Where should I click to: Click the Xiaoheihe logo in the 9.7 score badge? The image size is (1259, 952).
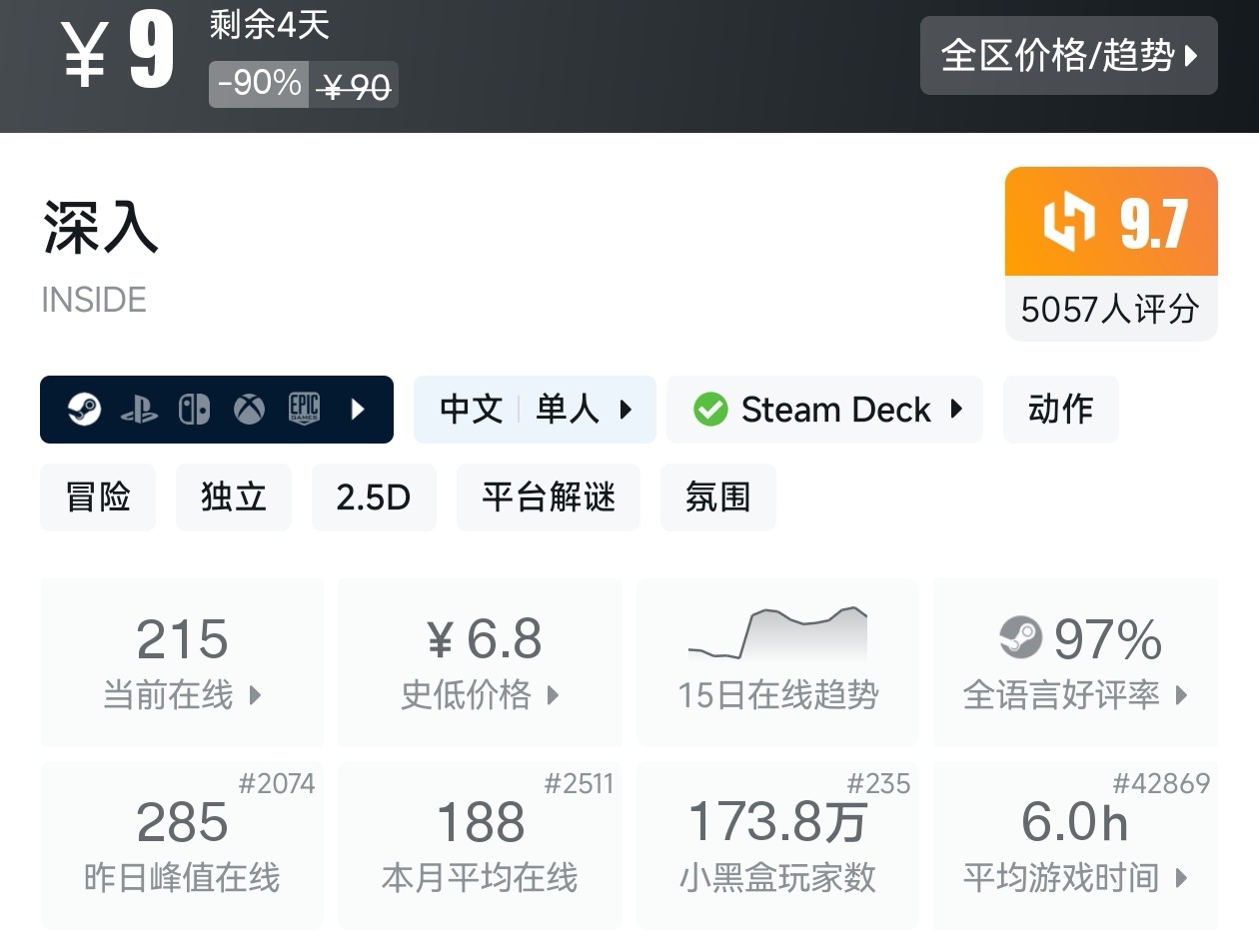(x=1068, y=222)
